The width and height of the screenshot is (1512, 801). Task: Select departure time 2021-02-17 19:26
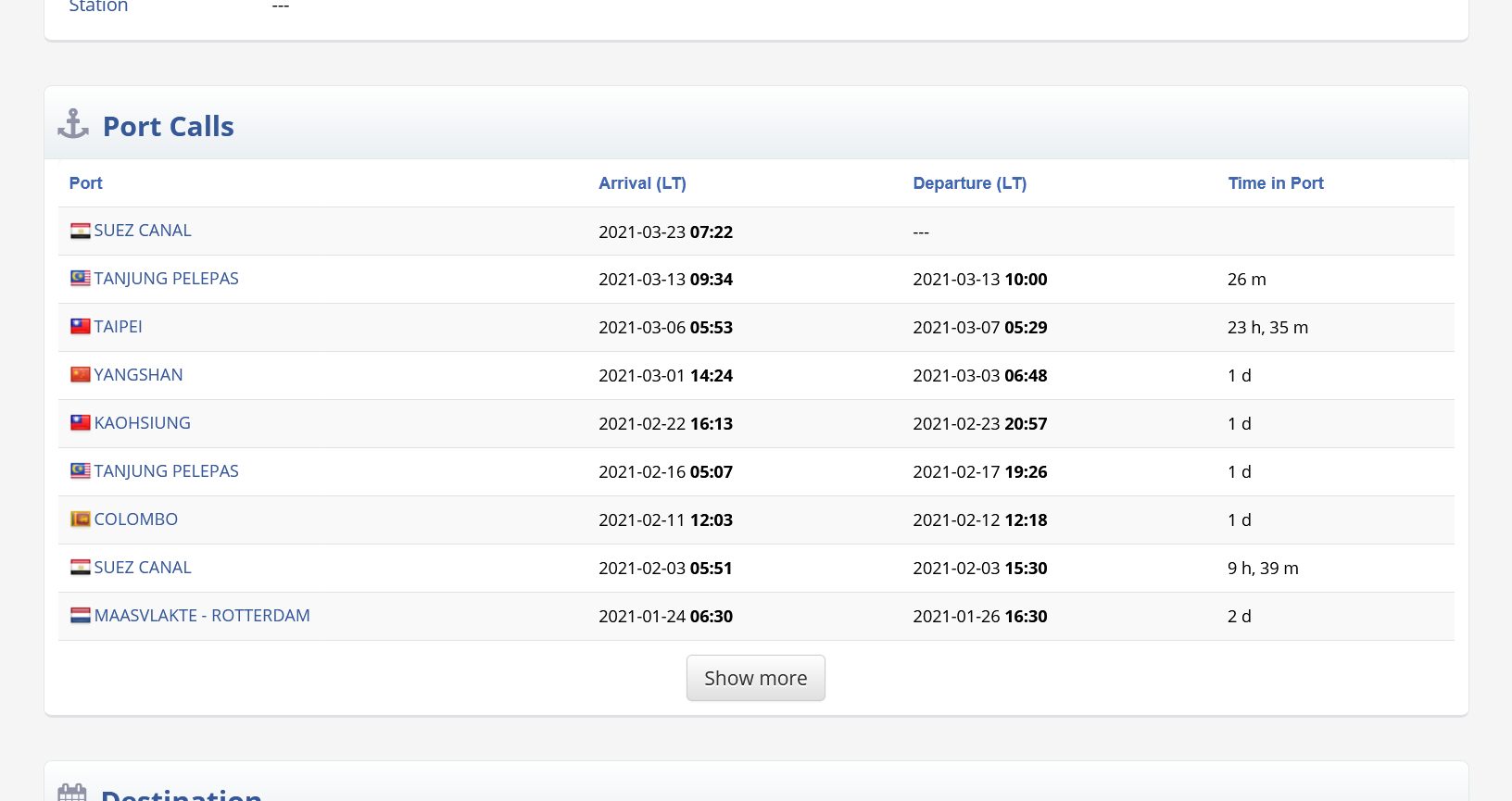[x=980, y=472]
